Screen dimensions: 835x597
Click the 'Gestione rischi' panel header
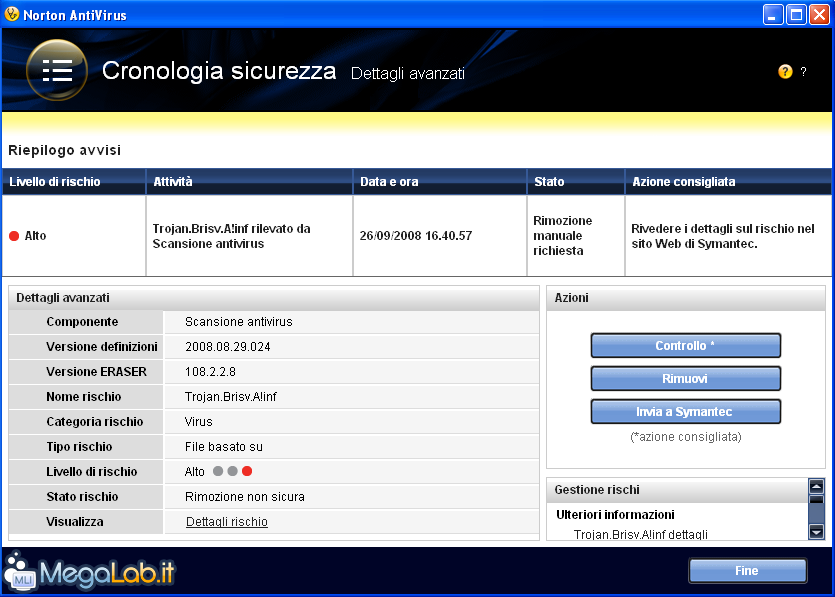(677, 490)
